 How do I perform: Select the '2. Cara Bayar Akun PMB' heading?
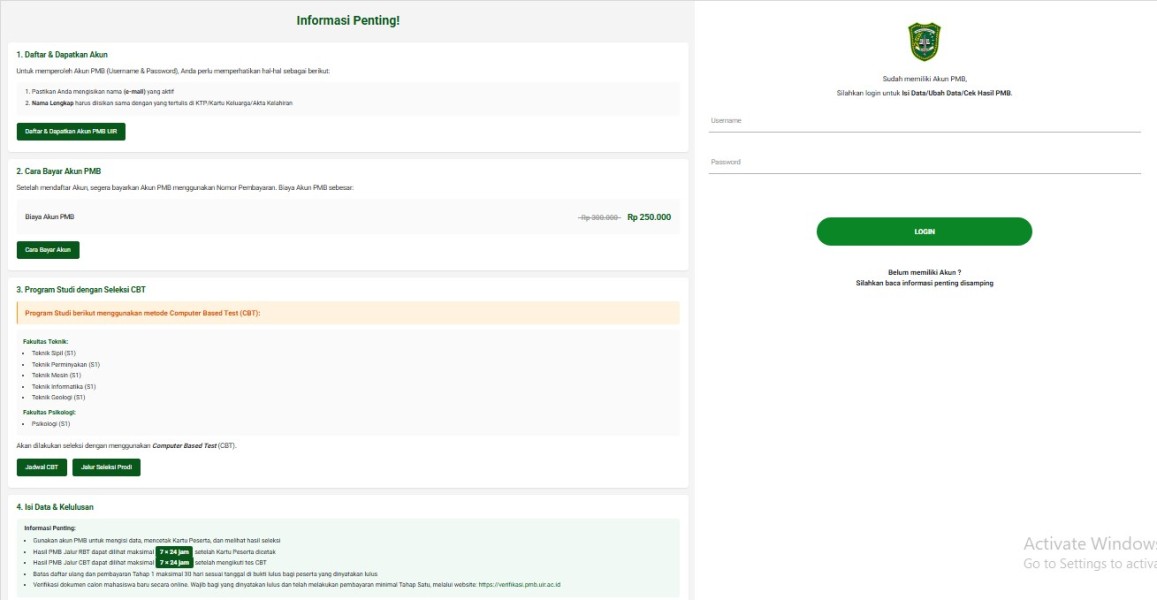(59, 171)
